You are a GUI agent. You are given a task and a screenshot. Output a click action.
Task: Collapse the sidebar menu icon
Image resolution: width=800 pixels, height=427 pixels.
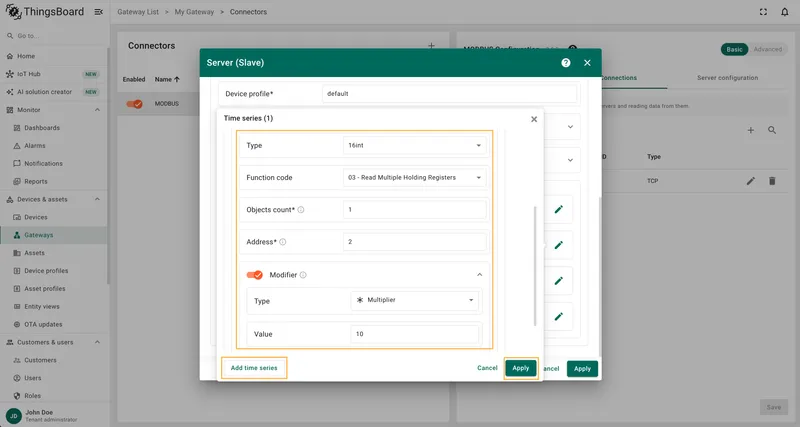click(x=98, y=12)
